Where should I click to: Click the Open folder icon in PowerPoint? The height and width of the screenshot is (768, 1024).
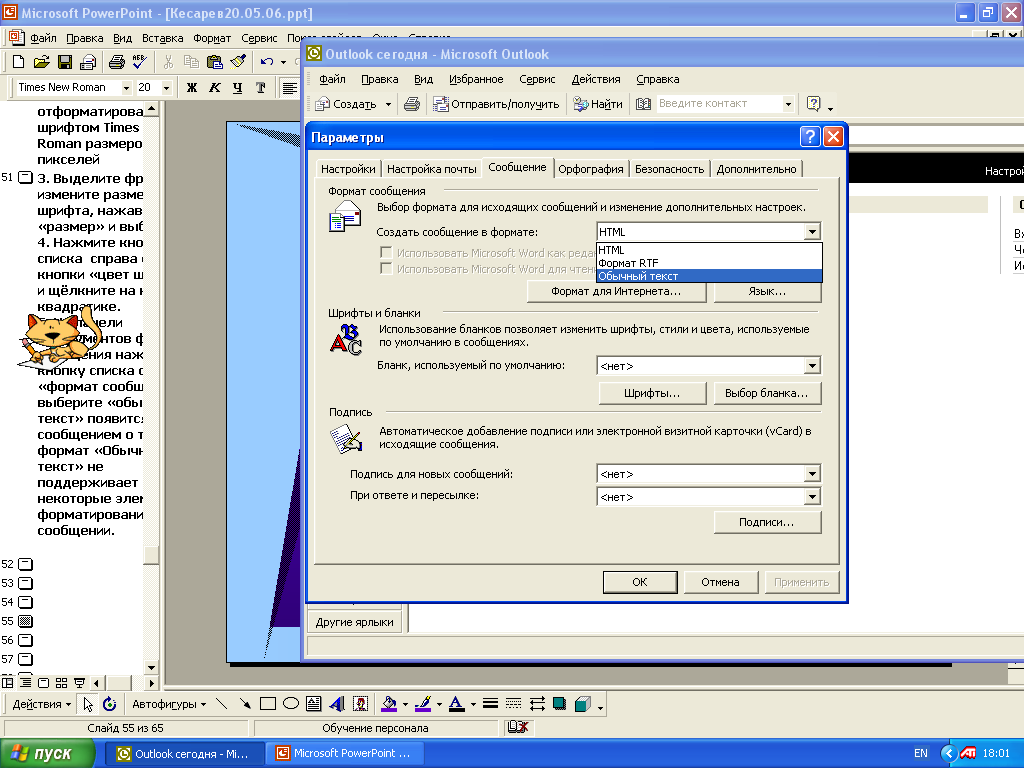click(x=41, y=62)
